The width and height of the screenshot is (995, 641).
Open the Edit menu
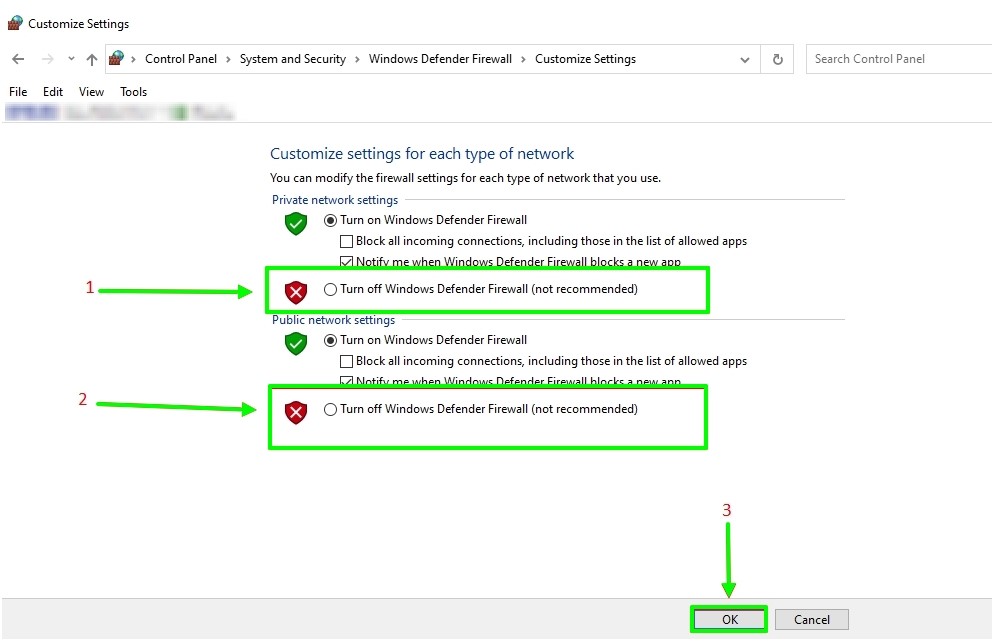[x=53, y=91]
